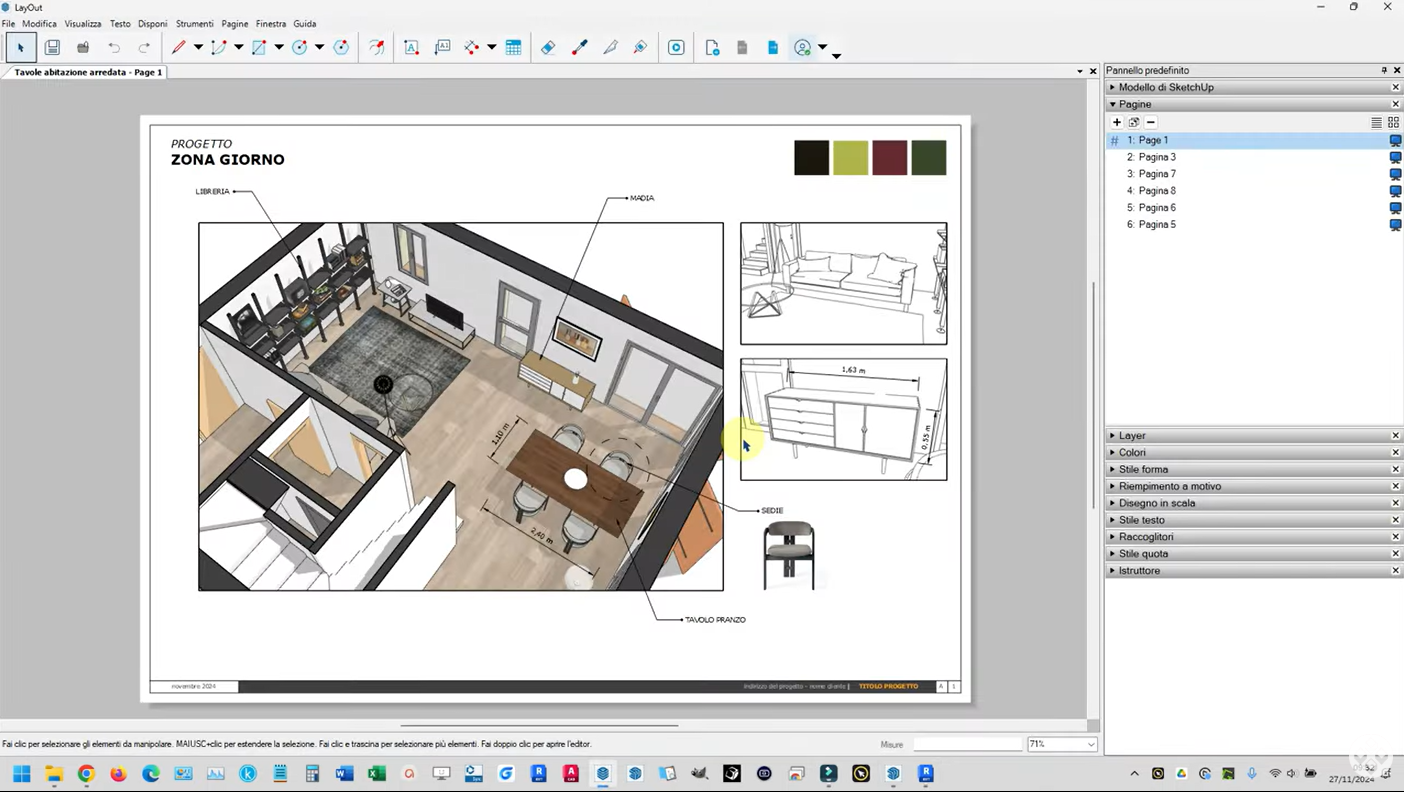Image resolution: width=1404 pixels, height=792 pixels.
Task: Select the Eraser tool in the toolbar
Action: pos(548,47)
